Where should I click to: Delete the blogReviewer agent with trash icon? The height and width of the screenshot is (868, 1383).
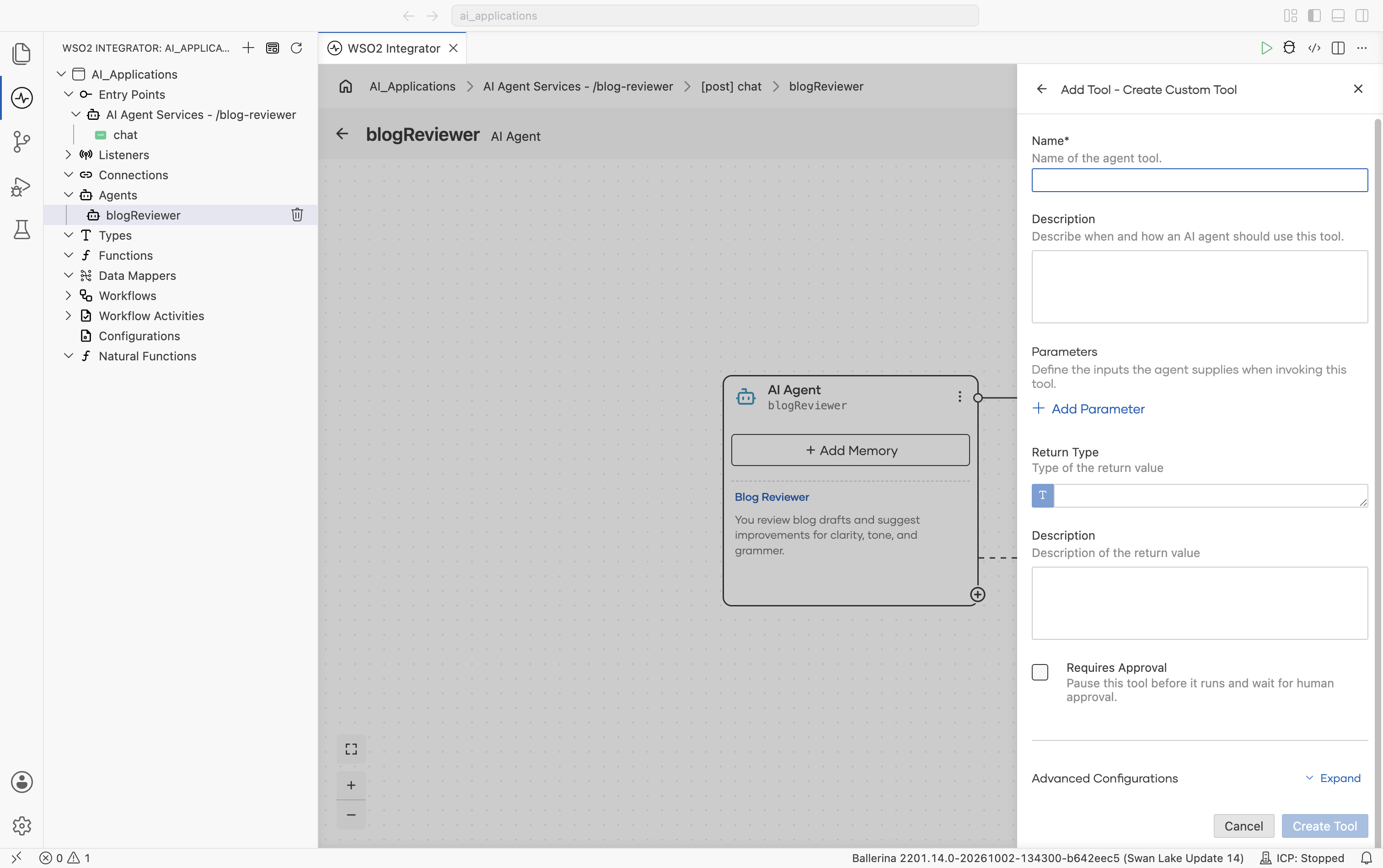[x=297, y=214]
